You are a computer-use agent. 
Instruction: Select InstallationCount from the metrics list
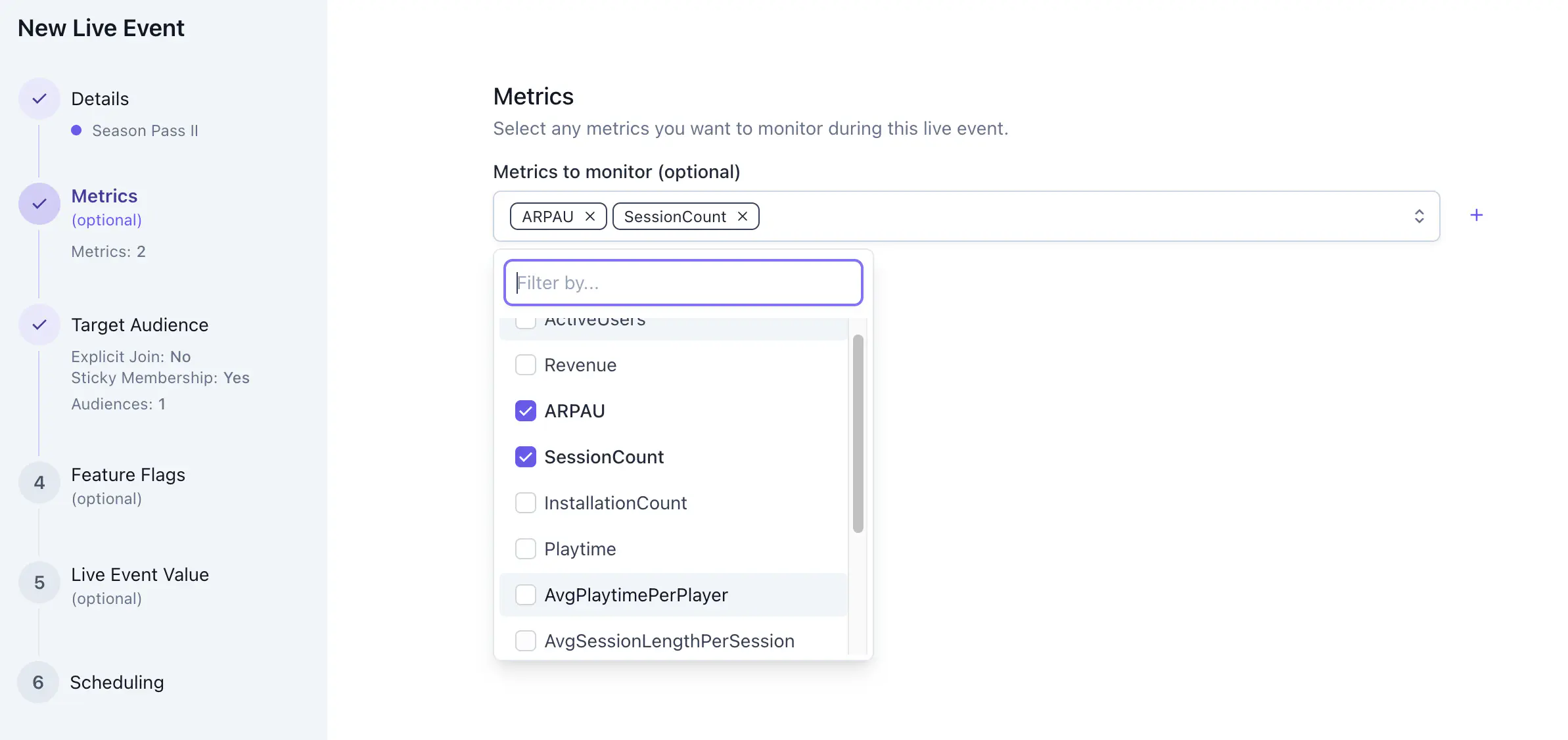pos(616,503)
